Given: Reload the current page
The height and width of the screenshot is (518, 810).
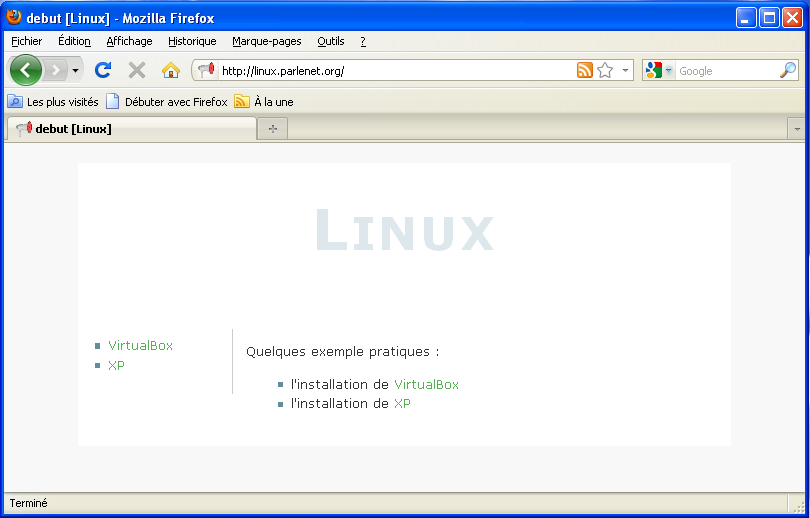Looking at the screenshot, I should (x=102, y=70).
